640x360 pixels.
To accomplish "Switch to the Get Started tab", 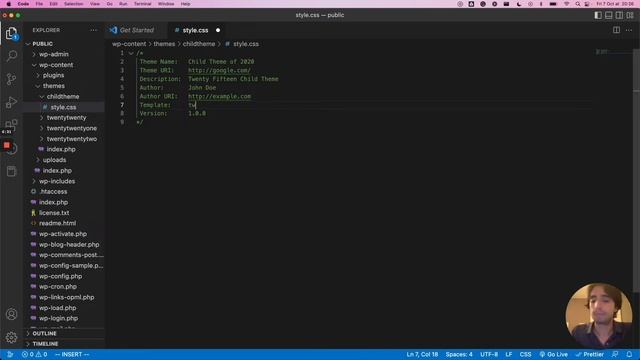I will (x=136, y=30).
